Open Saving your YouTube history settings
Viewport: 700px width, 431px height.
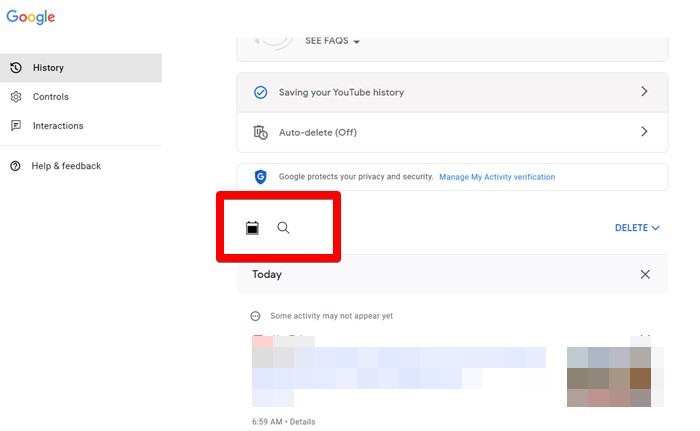[x=452, y=92]
